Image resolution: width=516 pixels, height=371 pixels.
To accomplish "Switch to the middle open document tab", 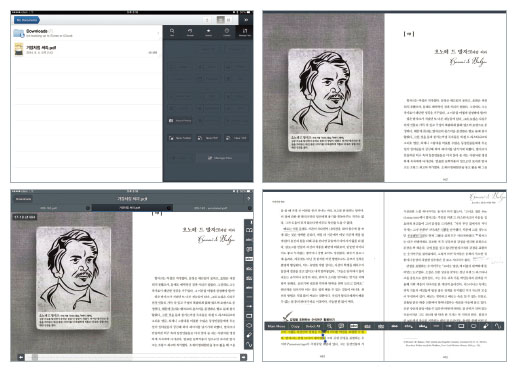I will (130, 208).
